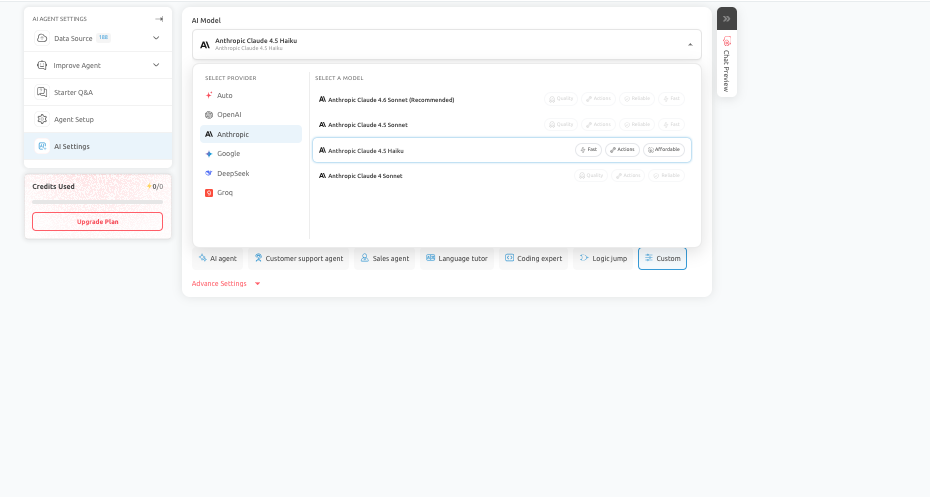Screen dimensions: 930x497
Task: Click the Language tutor icon
Action: [x=431, y=258]
